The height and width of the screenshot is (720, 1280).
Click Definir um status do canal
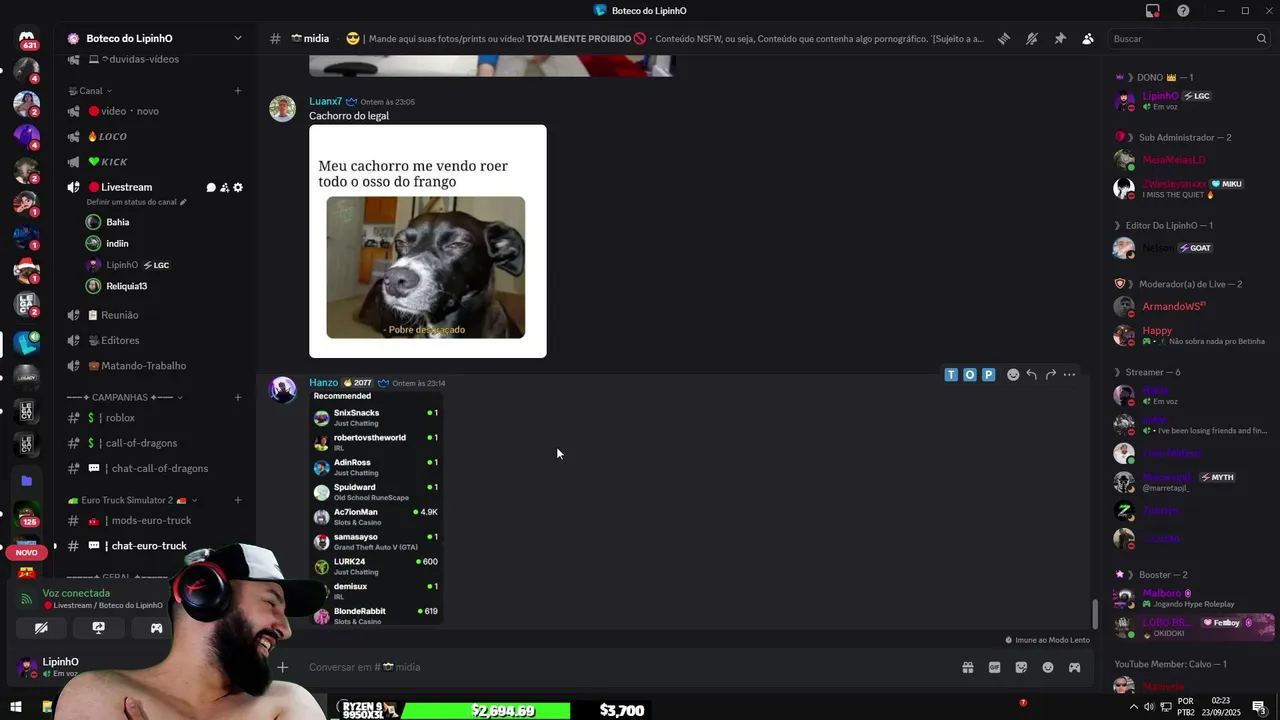(x=136, y=202)
